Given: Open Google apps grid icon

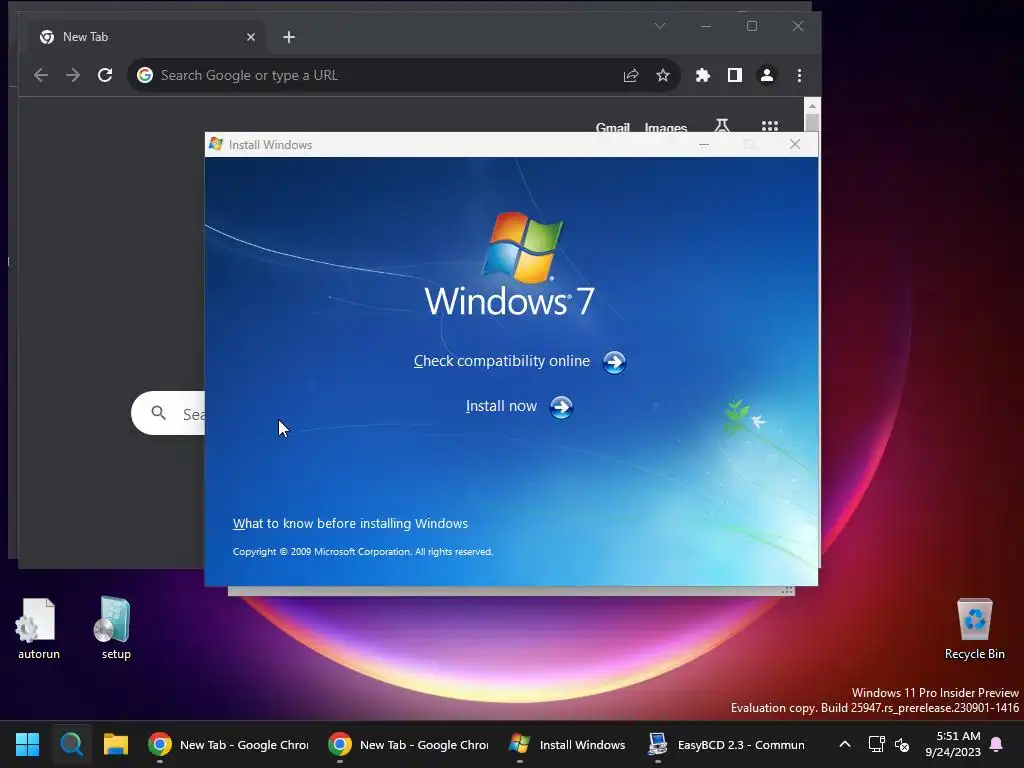Looking at the screenshot, I should [x=770, y=126].
